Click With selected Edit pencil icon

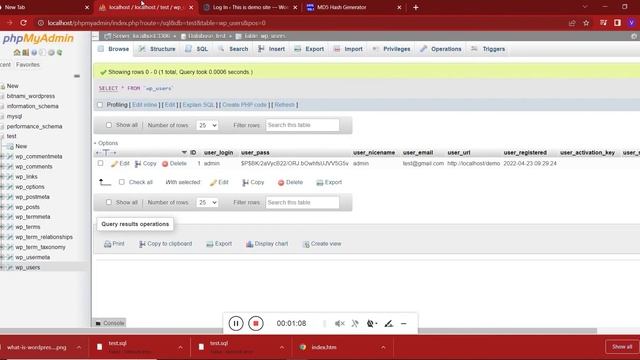pos(213,182)
